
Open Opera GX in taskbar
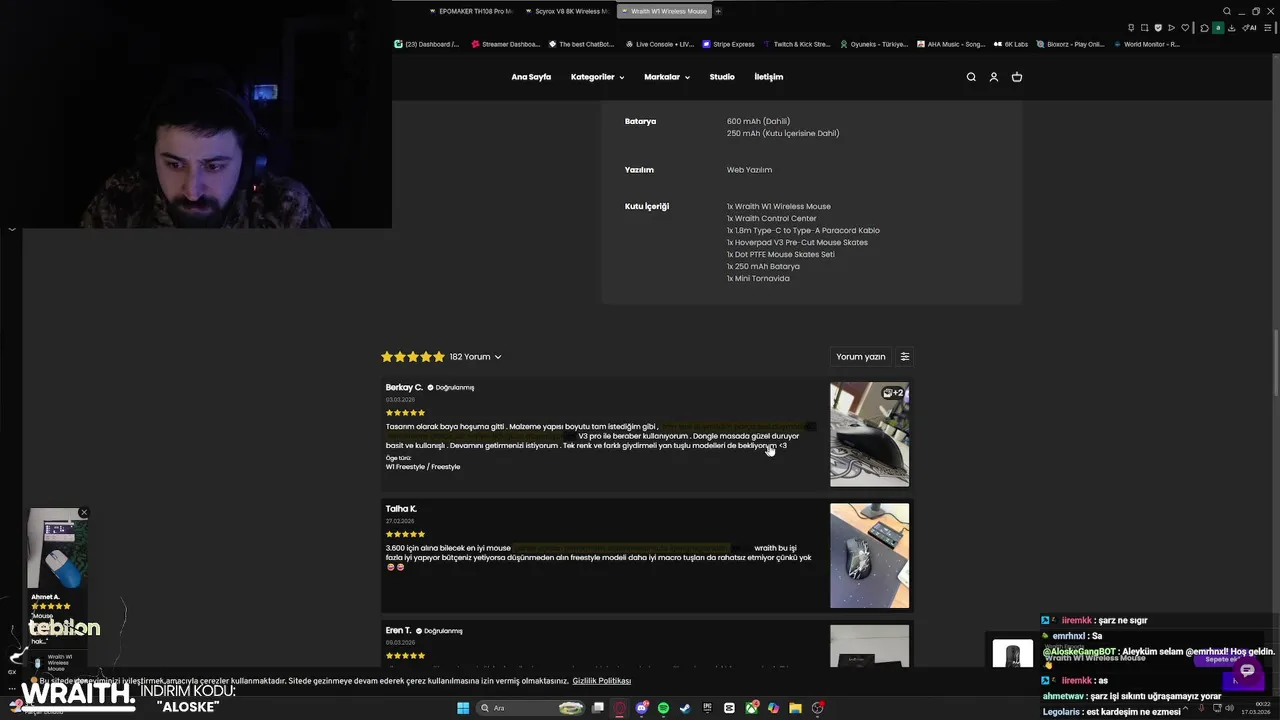click(619, 708)
